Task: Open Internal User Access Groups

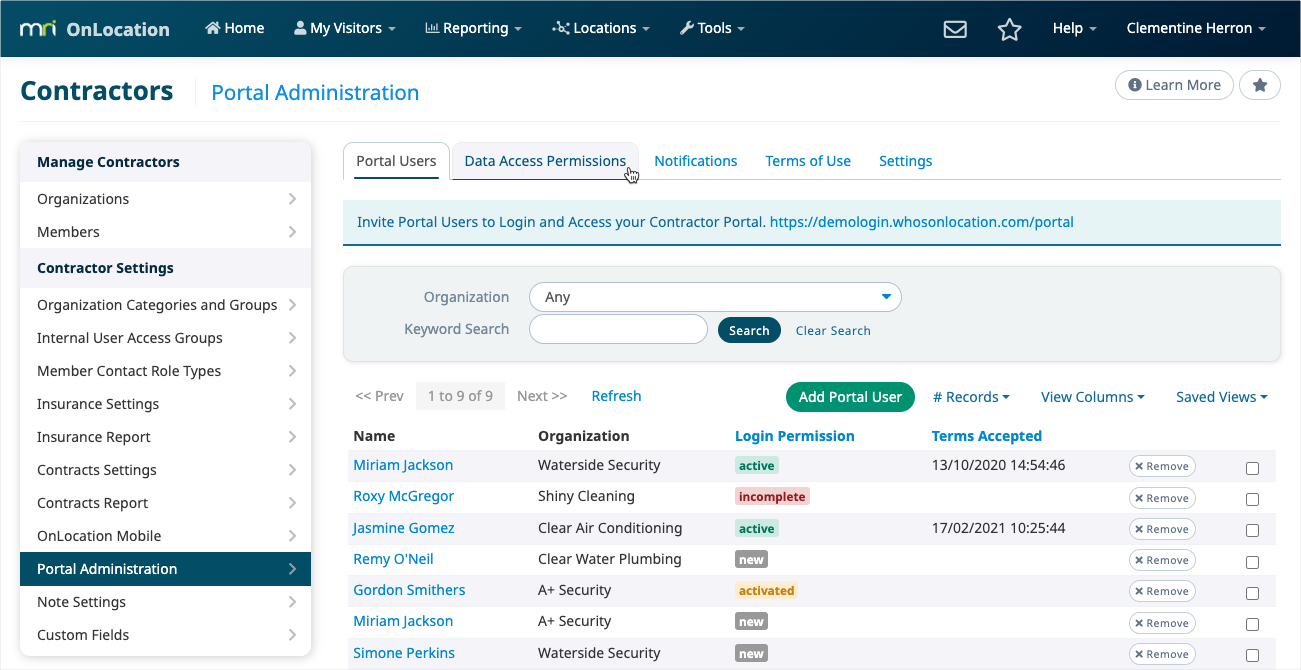Action: coord(165,338)
